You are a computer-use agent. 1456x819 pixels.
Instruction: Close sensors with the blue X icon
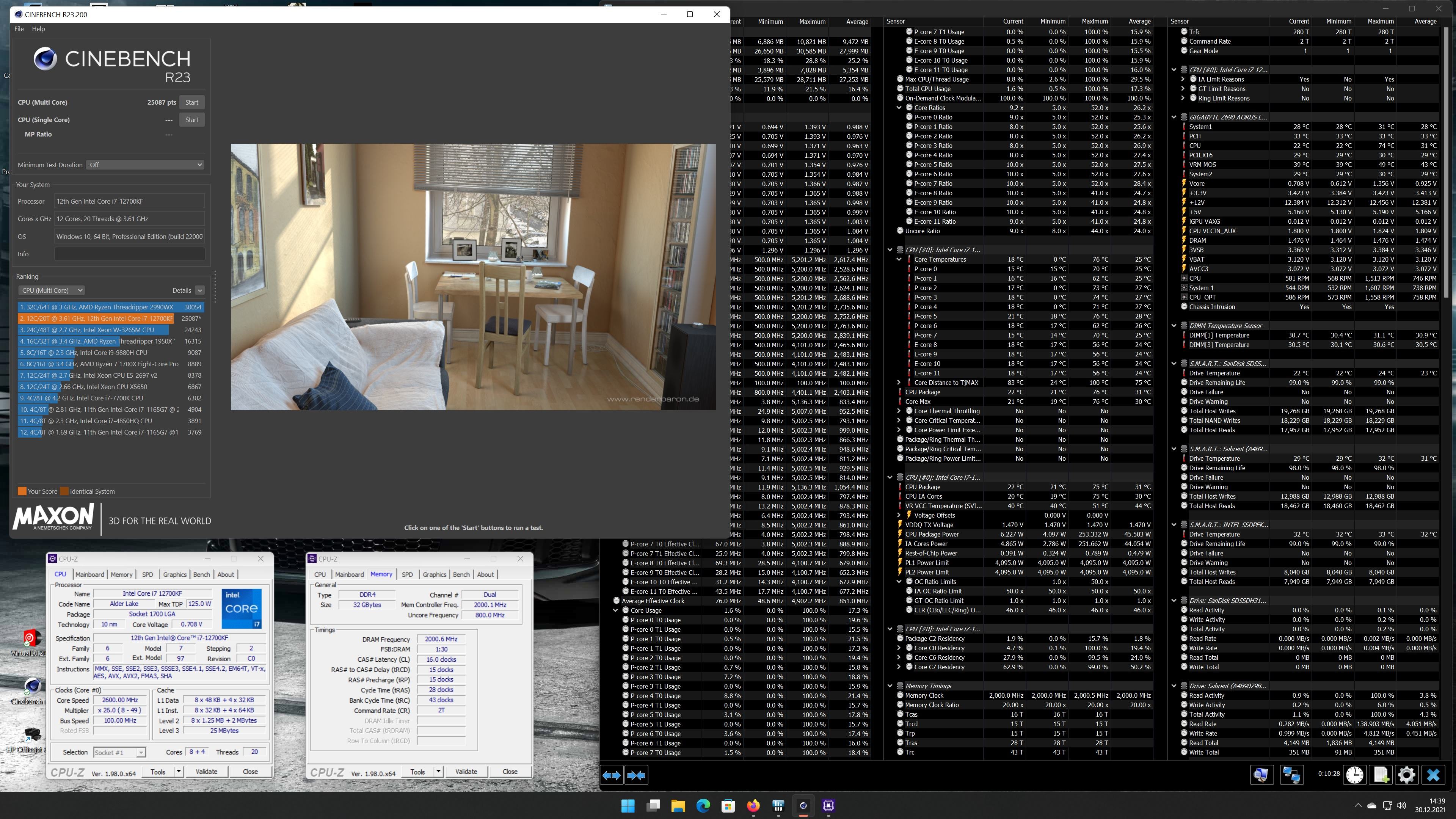[x=1433, y=774]
